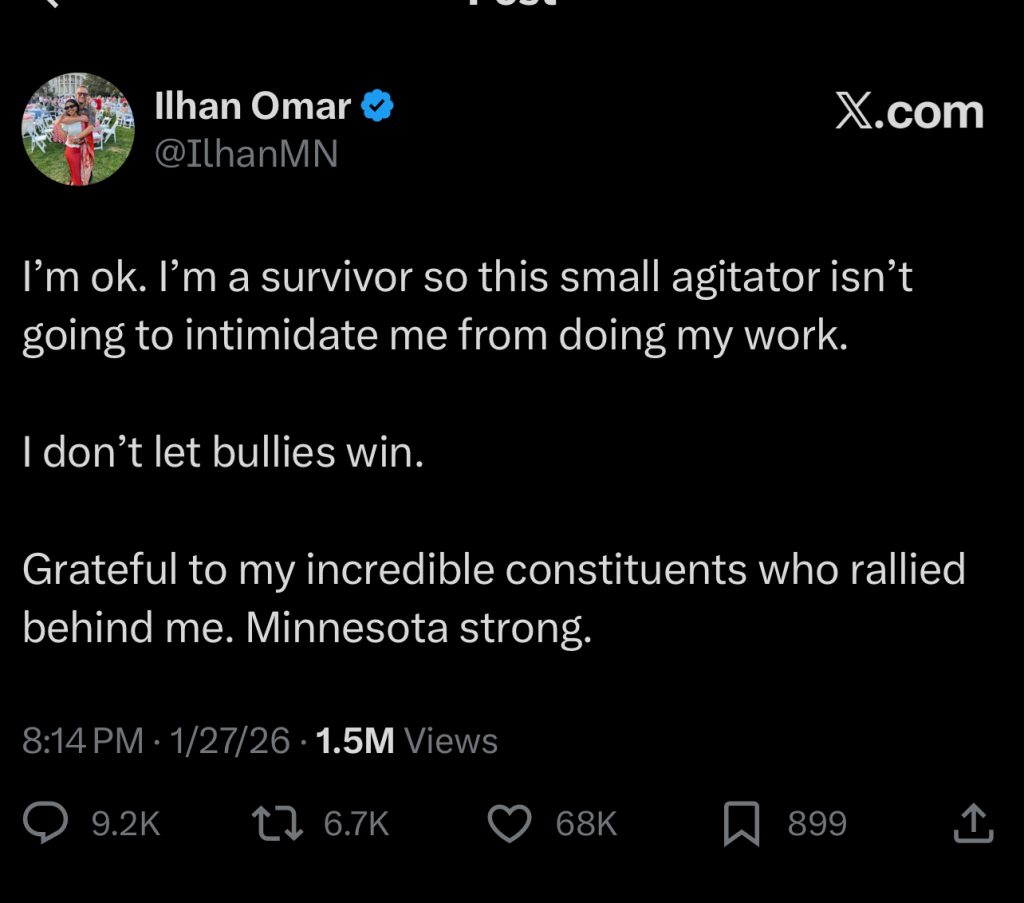The width and height of the screenshot is (1024, 903).
Task: Open the 6.7K reposts count
Action: [x=356, y=824]
